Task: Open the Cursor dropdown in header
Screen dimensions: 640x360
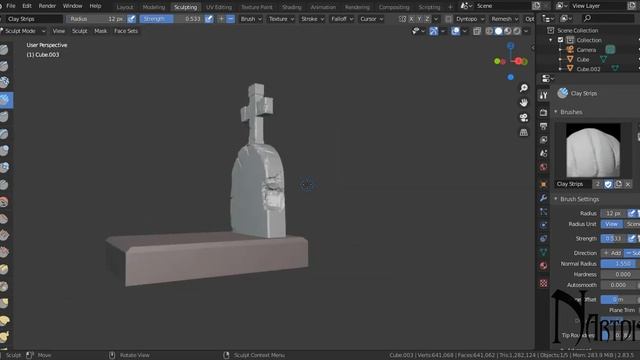Action: tap(371, 19)
